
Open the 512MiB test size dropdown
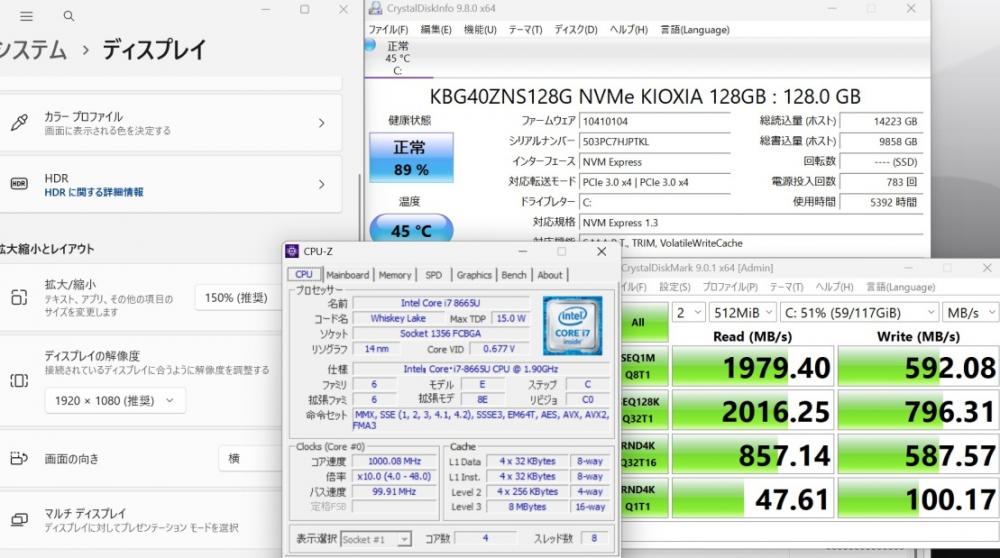743,312
